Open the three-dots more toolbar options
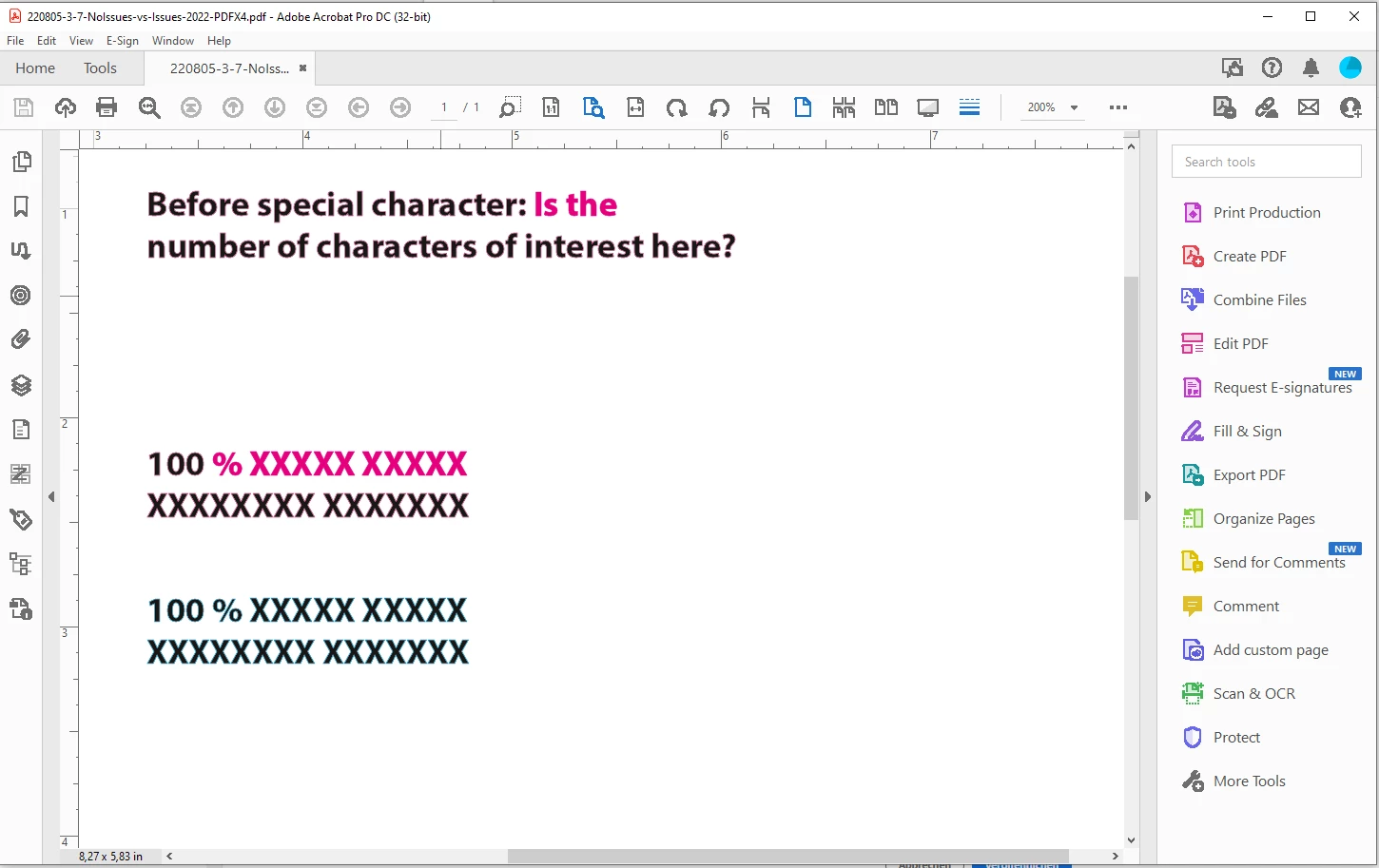 (x=1118, y=107)
